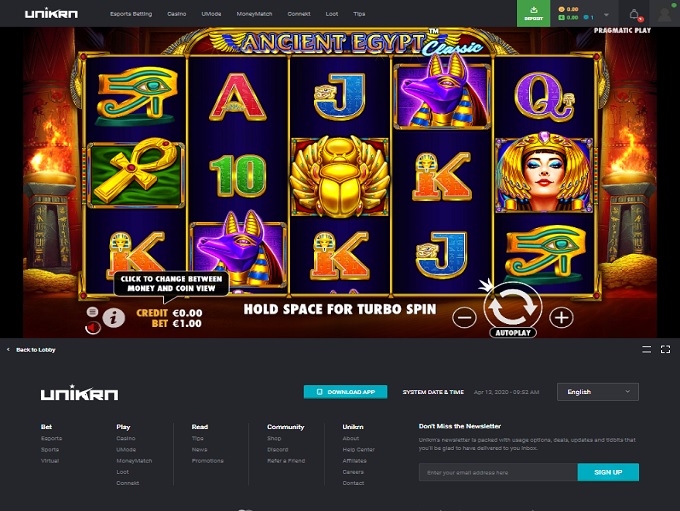Expand the wallet balance dropdown arrow
Image resolution: width=680 pixels, height=511 pixels.
pyautogui.click(x=606, y=14)
